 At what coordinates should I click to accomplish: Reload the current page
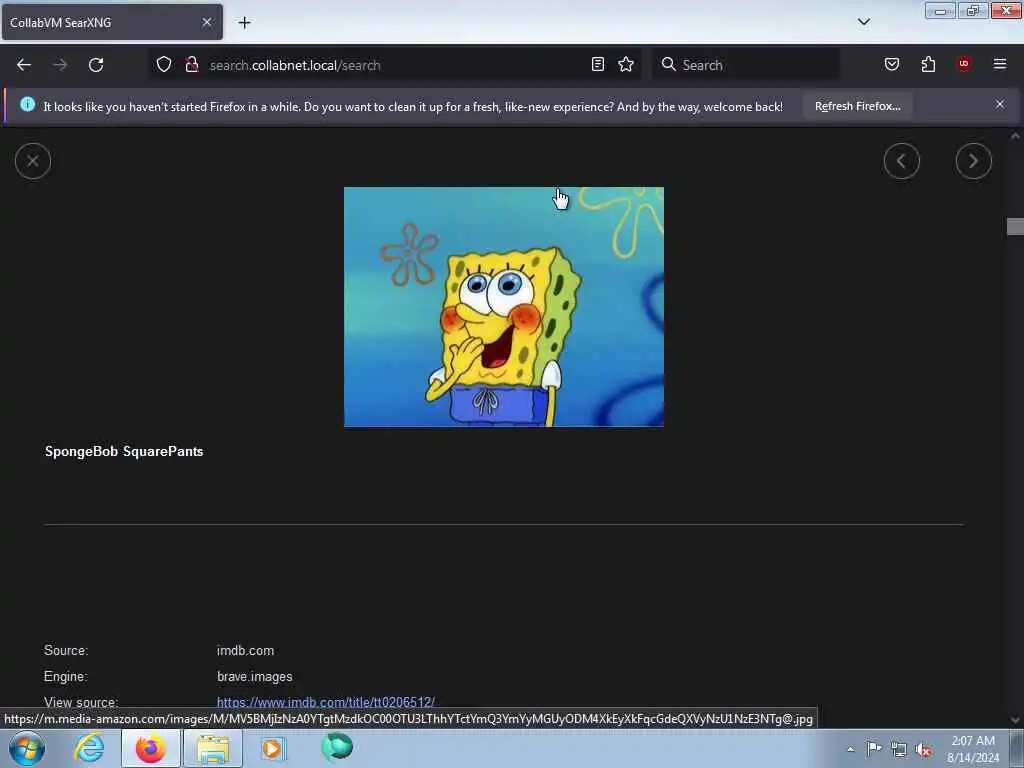96,65
